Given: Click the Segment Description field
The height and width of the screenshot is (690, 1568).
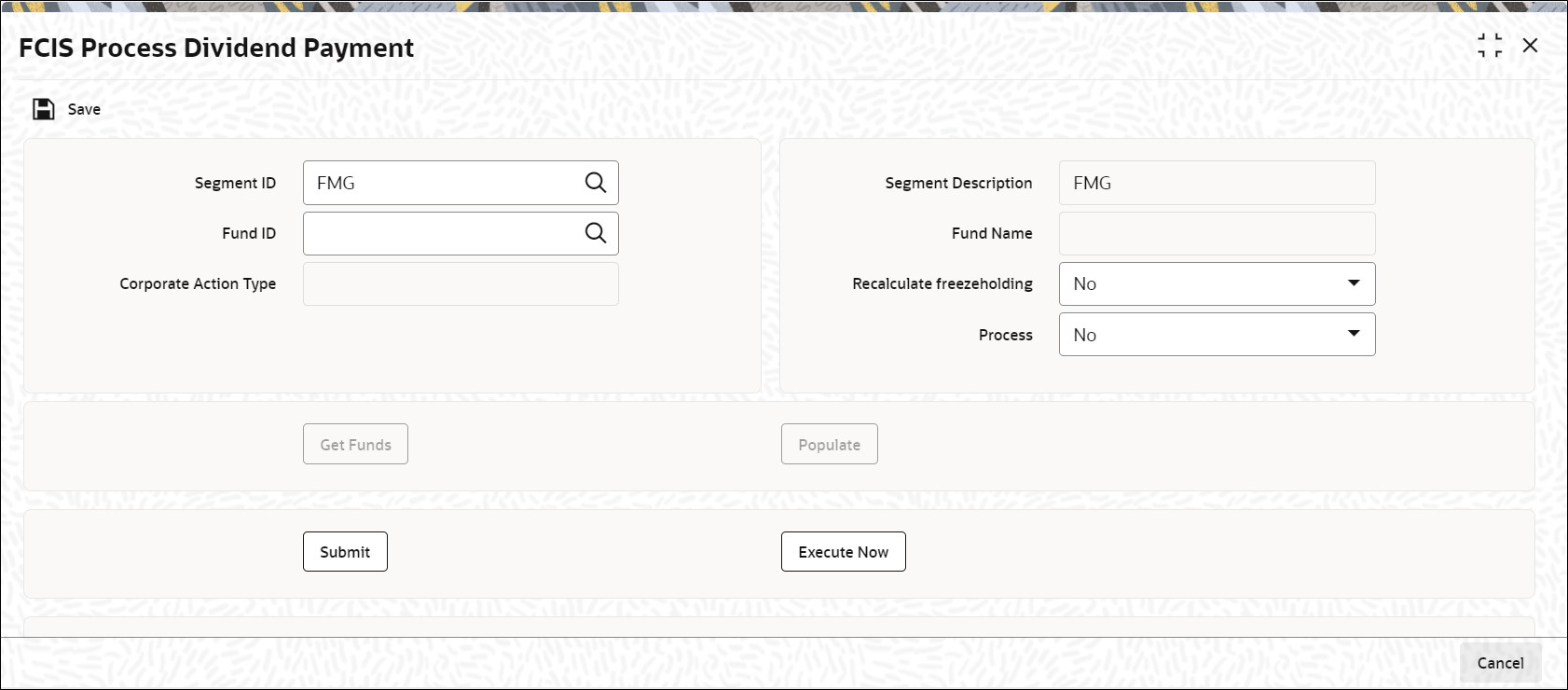Looking at the screenshot, I should pos(1217,183).
